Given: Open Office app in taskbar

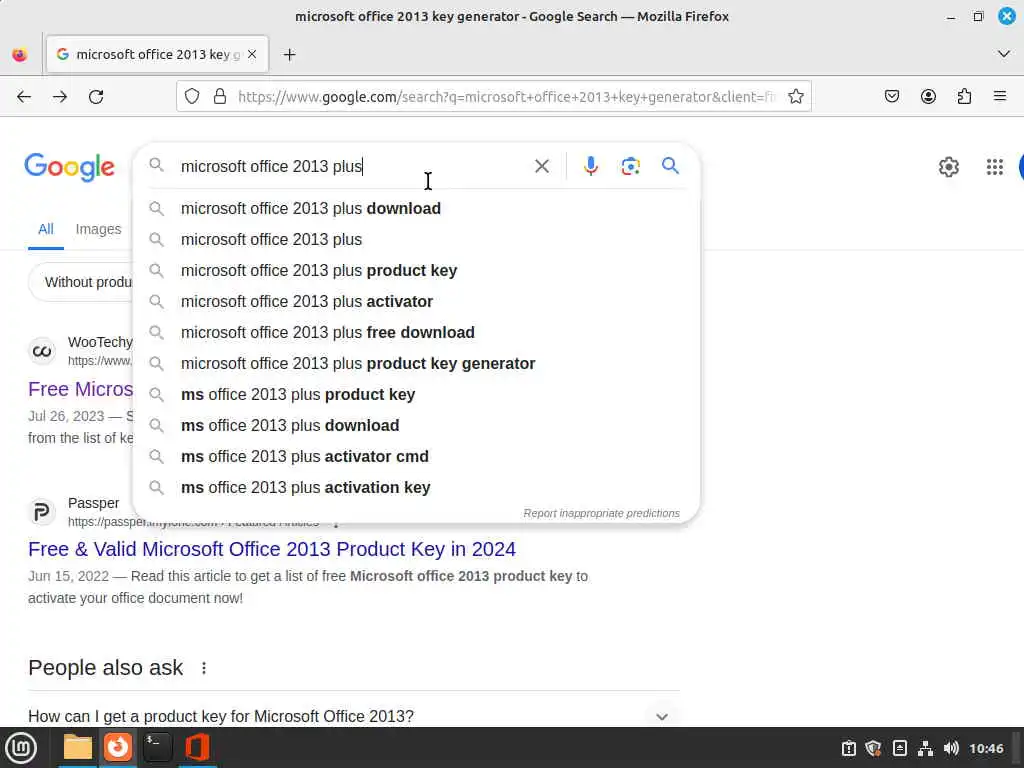Looking at the screenshot, I should (x=197, y=747).
